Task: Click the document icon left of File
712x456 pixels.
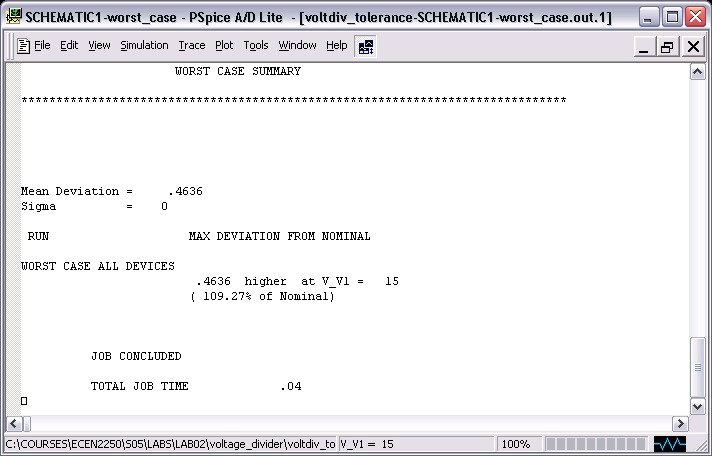Action: (23, 46)
